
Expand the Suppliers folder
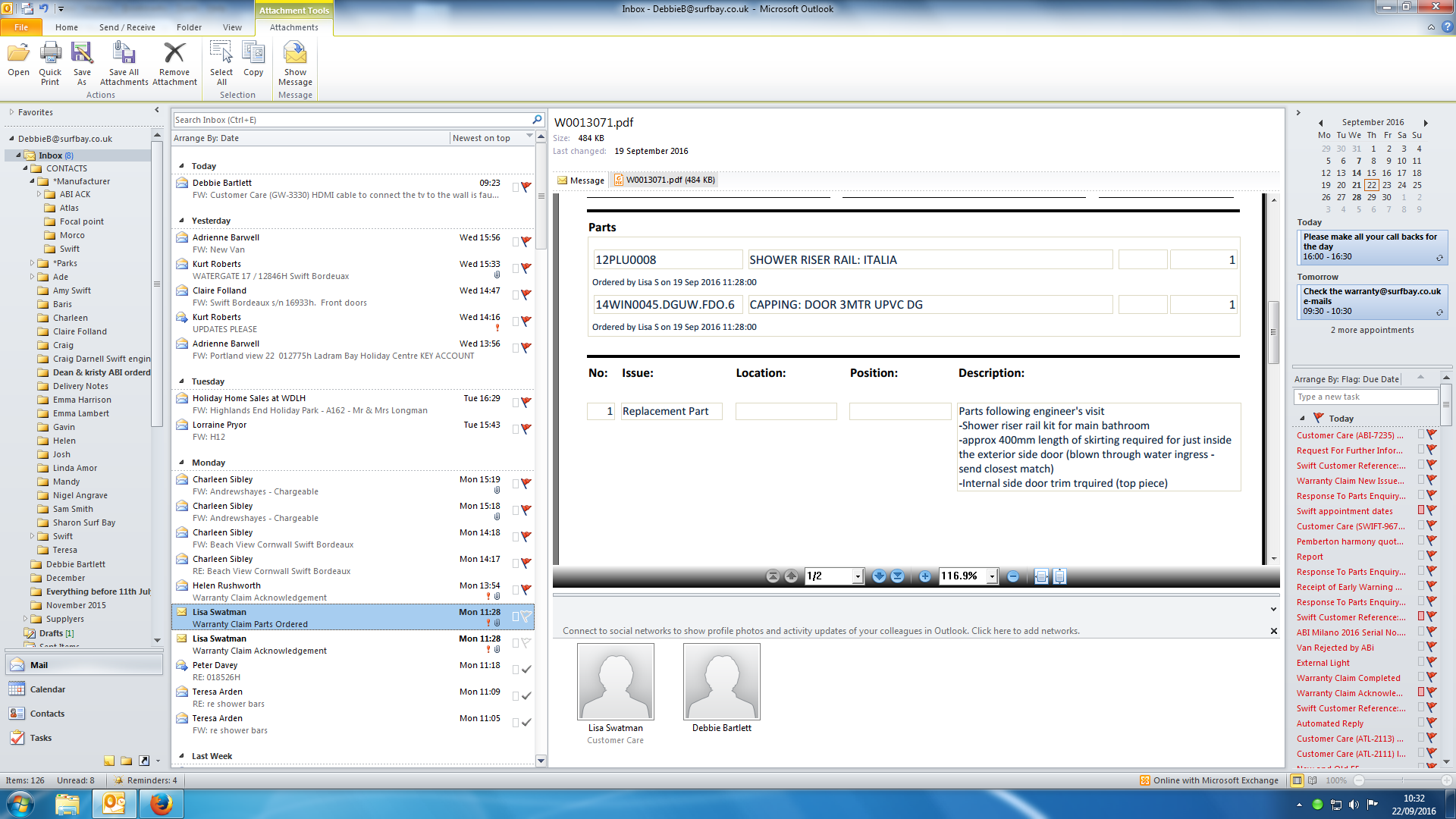click(x=26, y=619)
